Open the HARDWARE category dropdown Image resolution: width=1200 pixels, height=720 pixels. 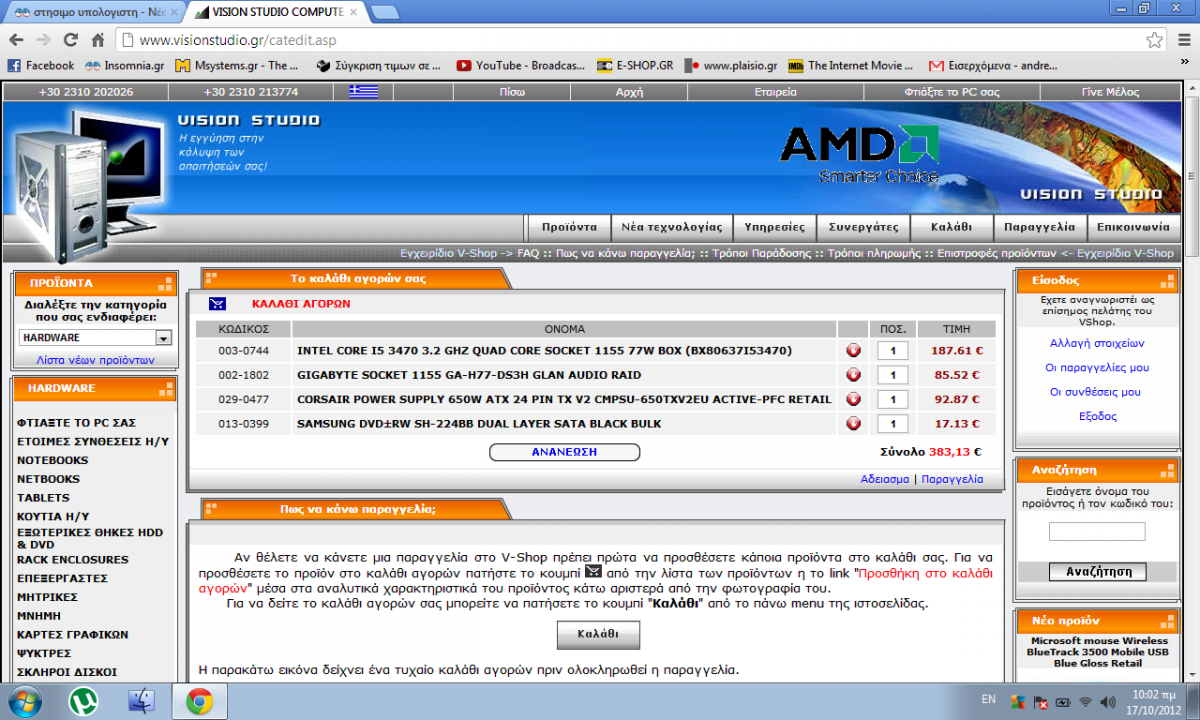[x=95, y=338]
